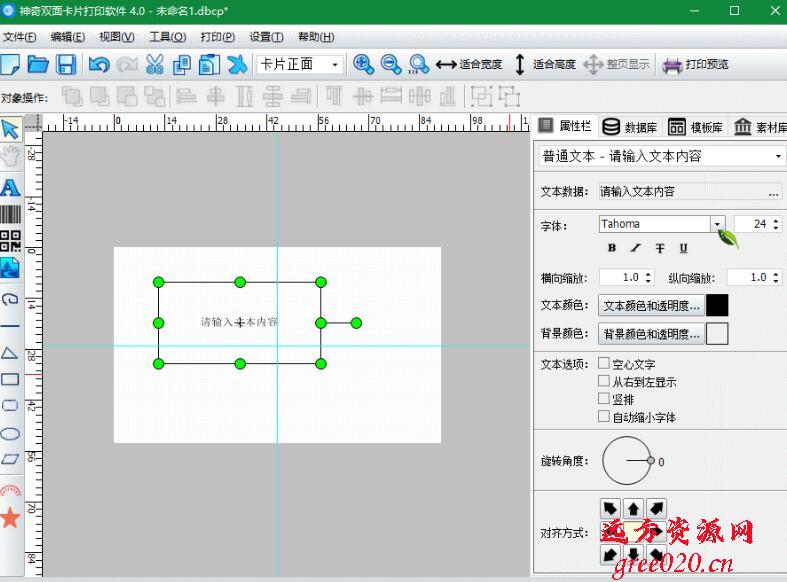Click the black text color swatch
The height and width of the screenshot is (582, 787).
coord(717,306)
